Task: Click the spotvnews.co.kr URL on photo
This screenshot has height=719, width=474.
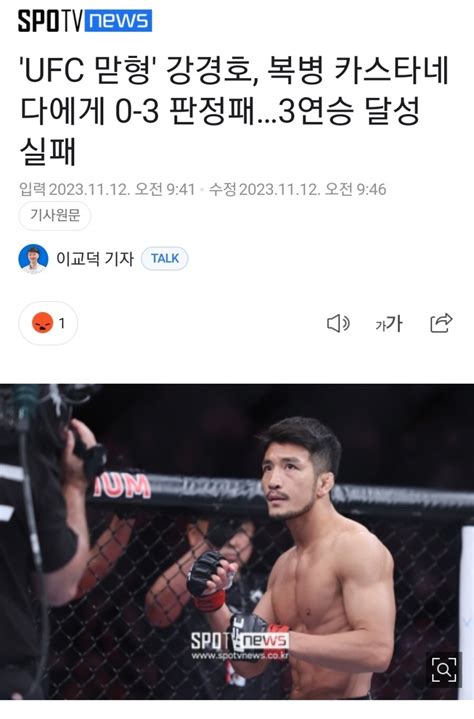Action: (x=240, y=656)
